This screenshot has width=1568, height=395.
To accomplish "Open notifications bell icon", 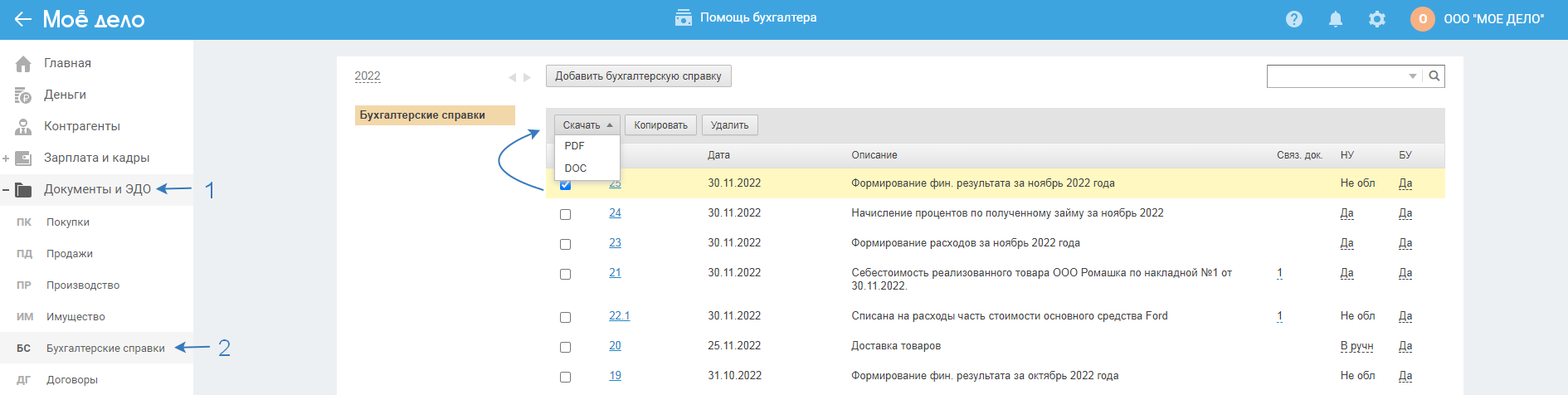I will (1335, 19).
